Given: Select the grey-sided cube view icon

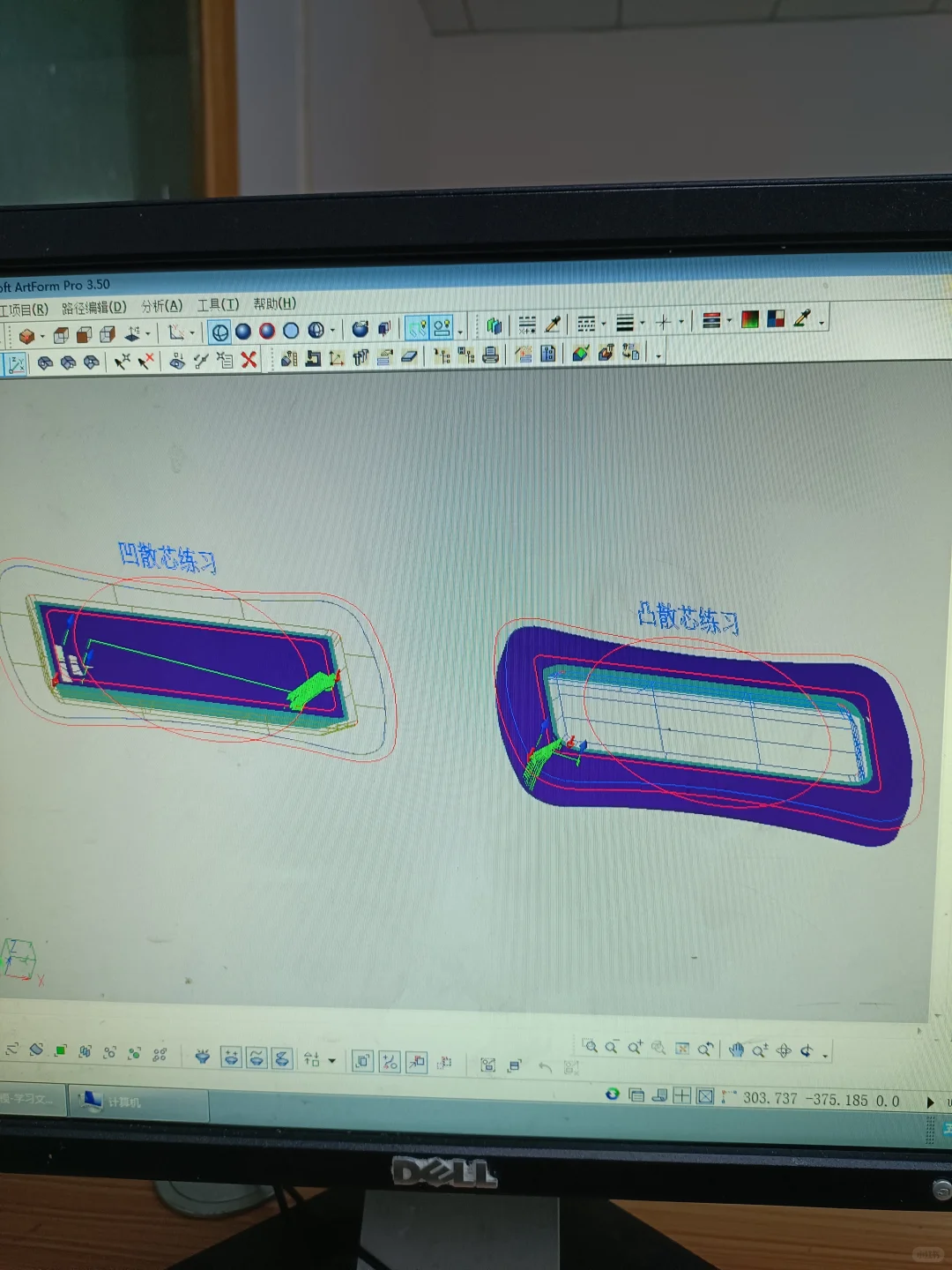Looking at the screenshot, I should click(107, 334).
